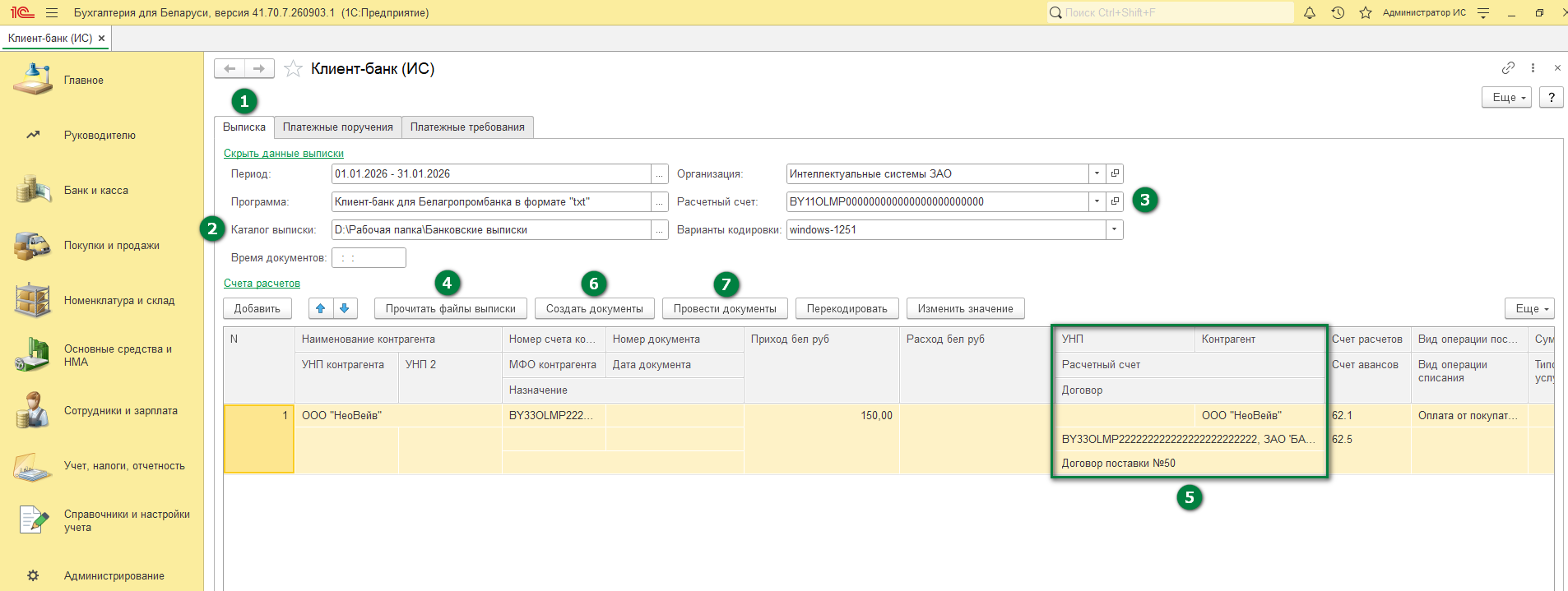This screenshot has height=591, width=1568.
Task: Open form options three-dot icon
Action: 1533,68
